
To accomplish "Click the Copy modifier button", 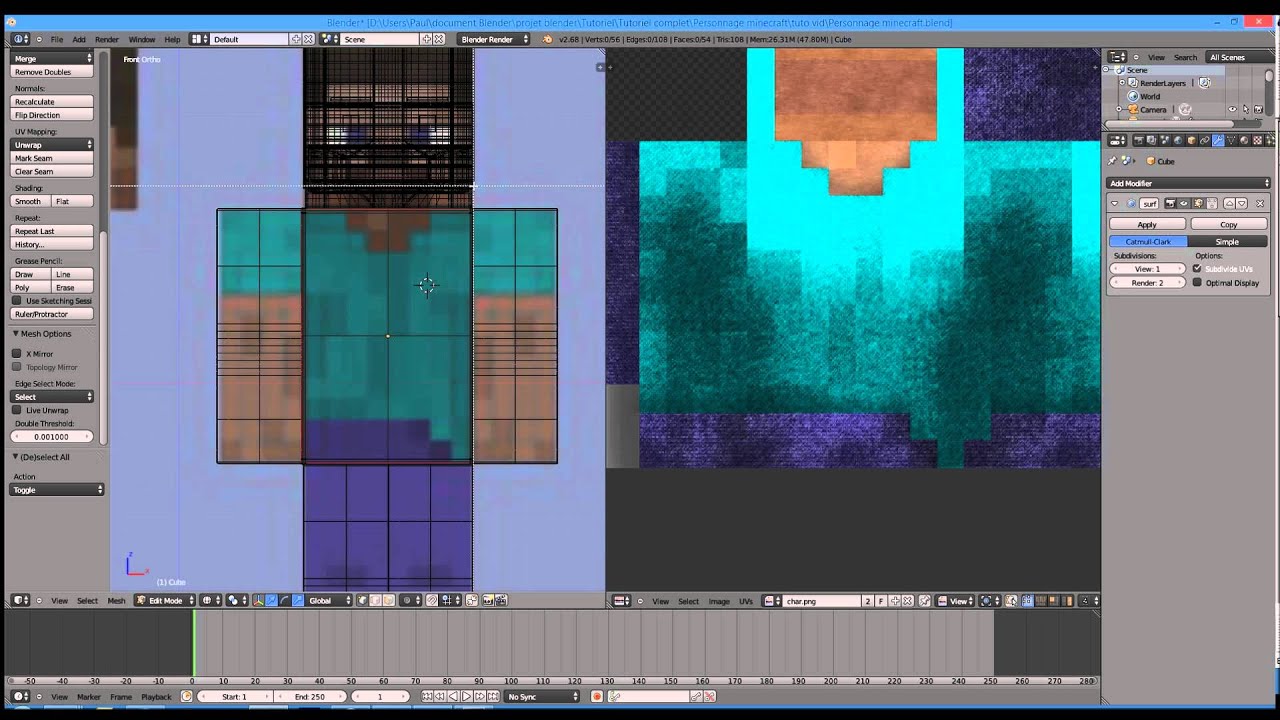I will [x=1229, y=225].
